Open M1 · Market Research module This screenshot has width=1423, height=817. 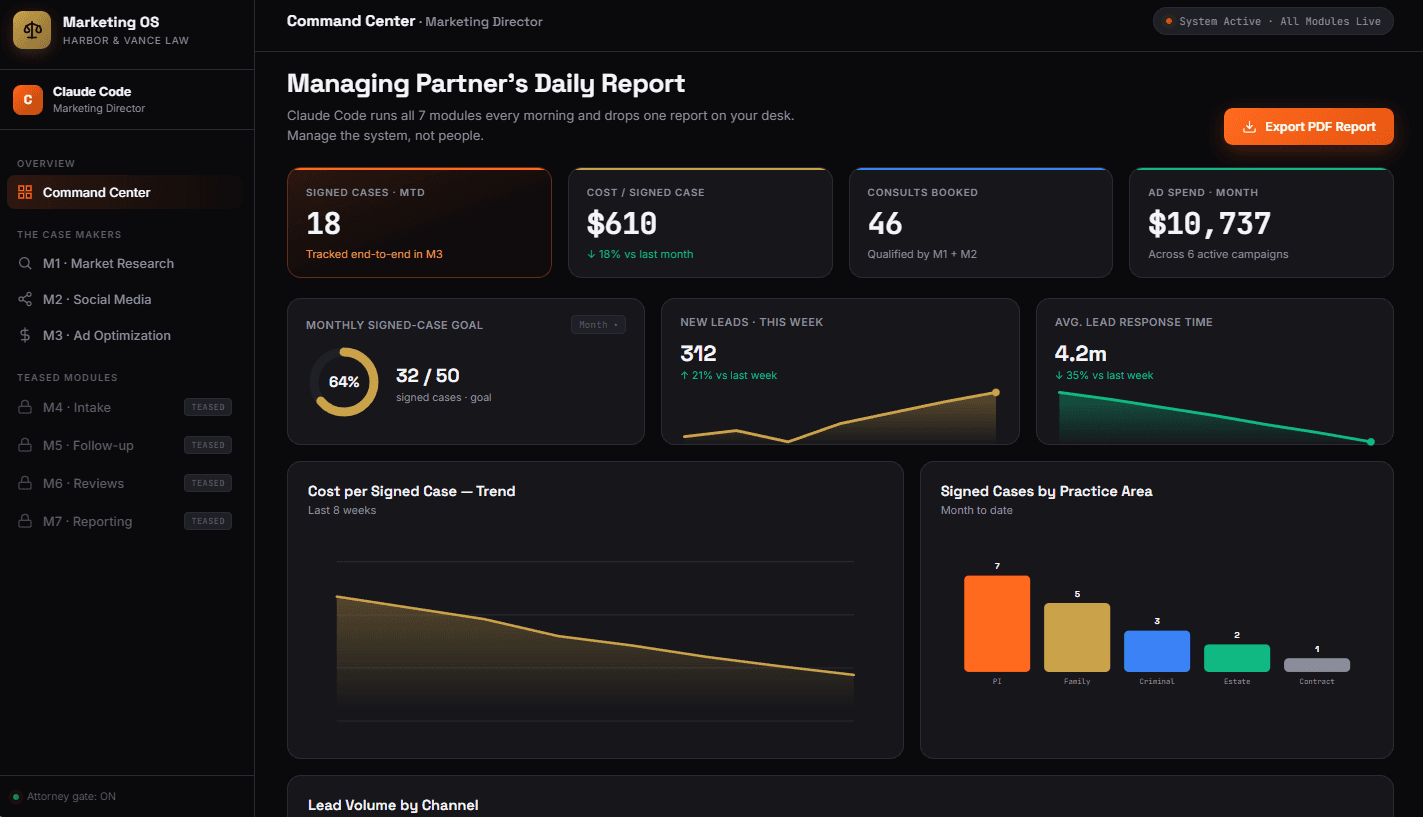click(x=124, y=264)
